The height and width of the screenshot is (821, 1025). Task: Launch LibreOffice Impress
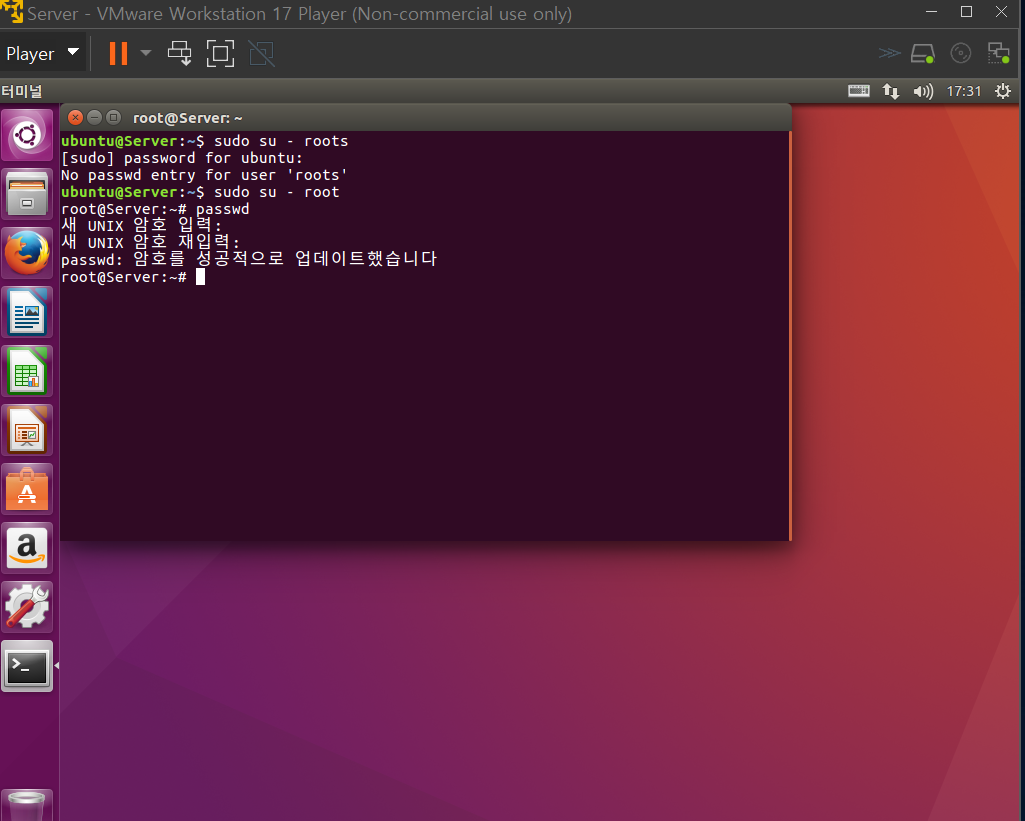(27, 429)
